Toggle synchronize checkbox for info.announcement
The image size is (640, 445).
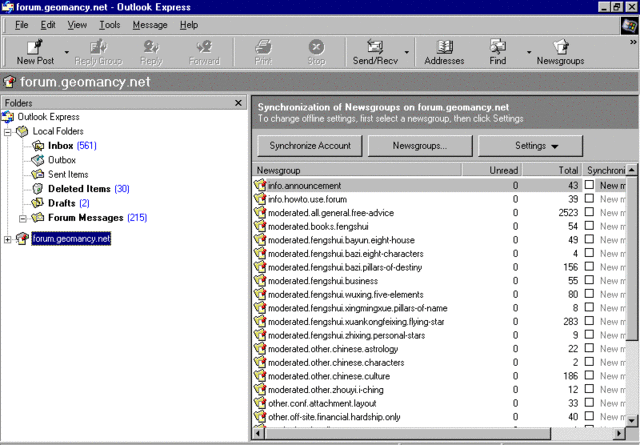[589, 185]
